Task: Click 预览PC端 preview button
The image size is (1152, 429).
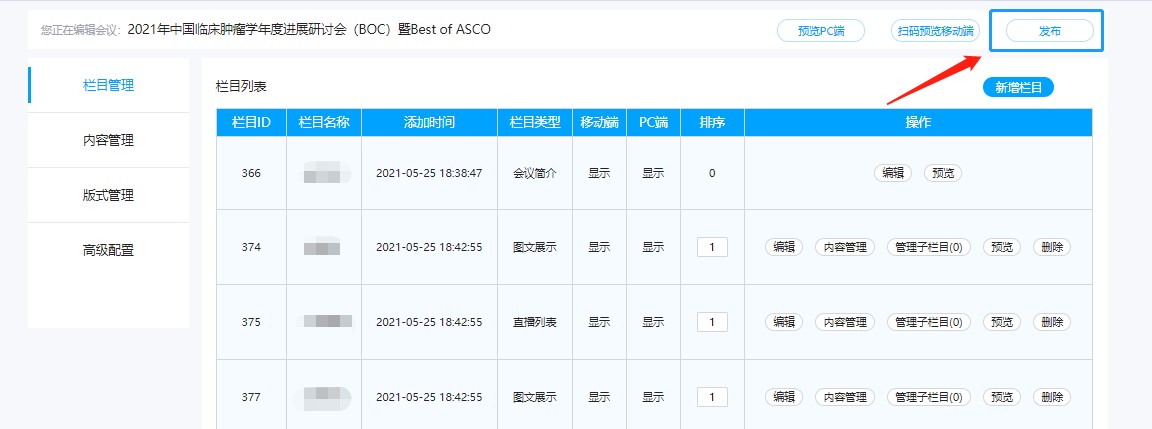Action: [821, 31]
